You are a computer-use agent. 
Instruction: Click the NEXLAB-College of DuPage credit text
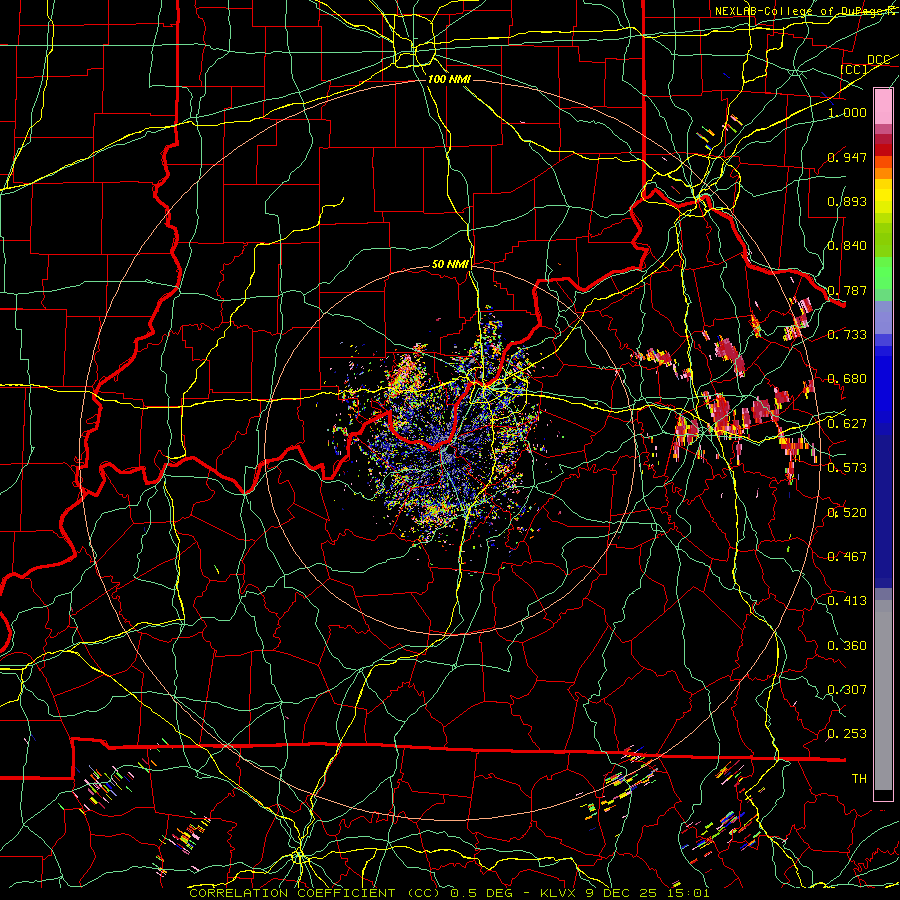pos(807,11)
